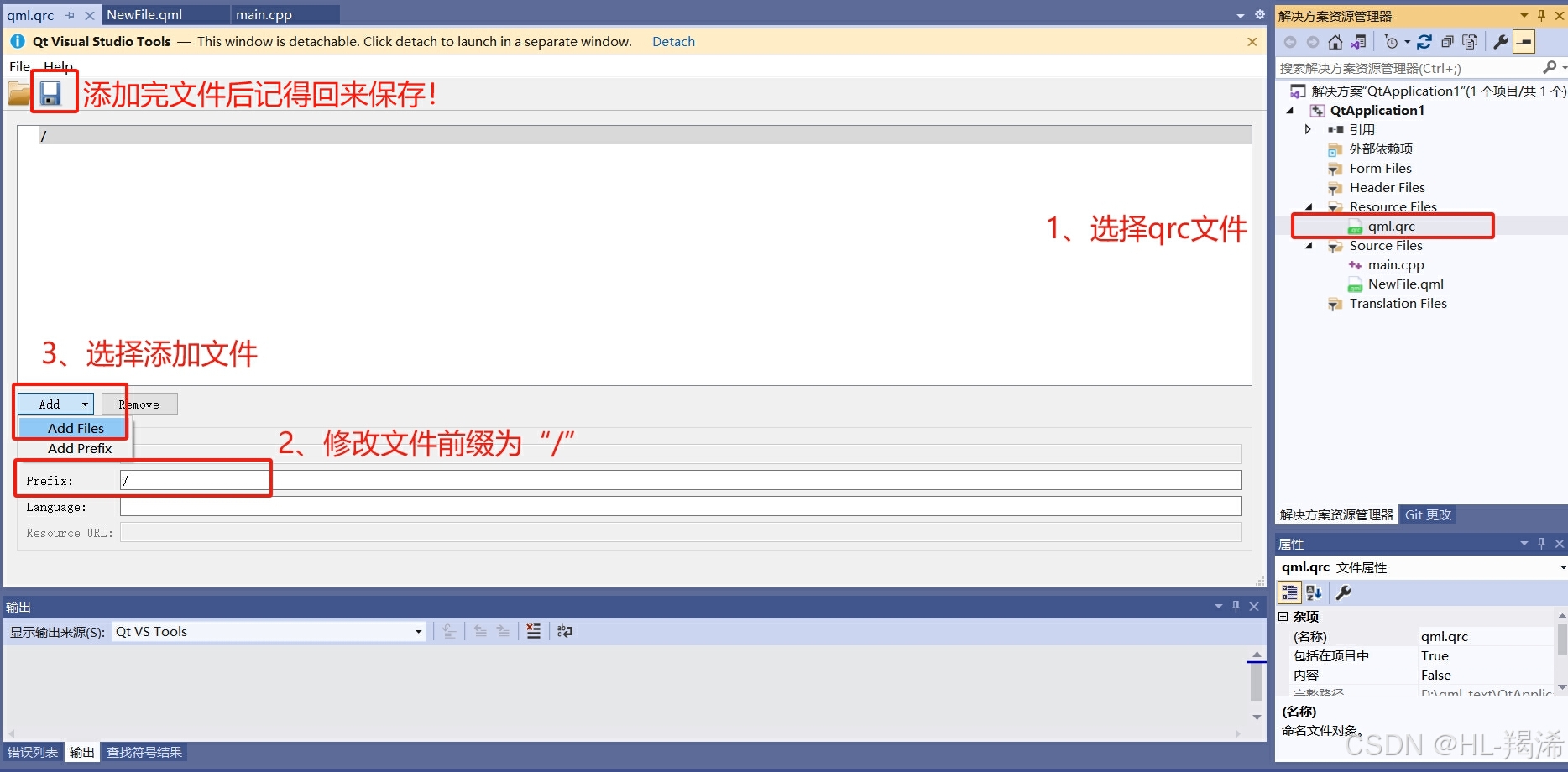Click inside the Prefix input field

point(193,479)
